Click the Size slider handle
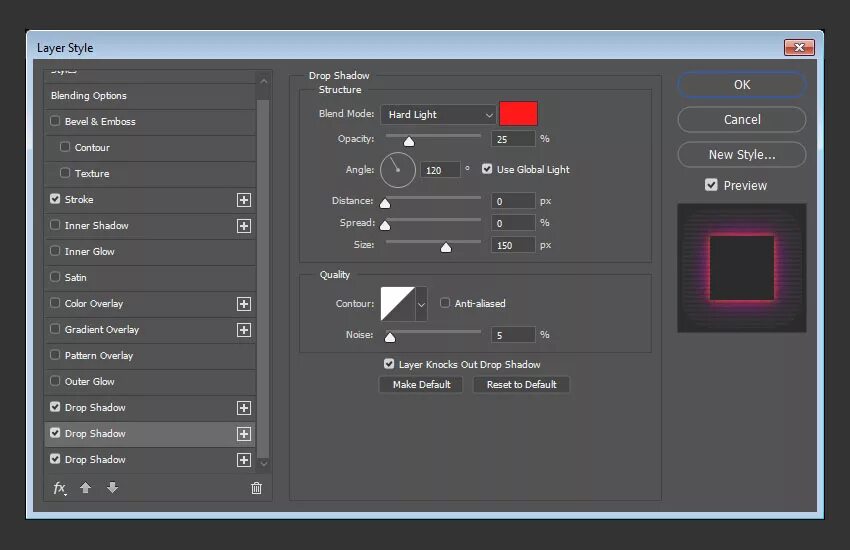Screen dimensions: 850x550 [x=446, y=248]
